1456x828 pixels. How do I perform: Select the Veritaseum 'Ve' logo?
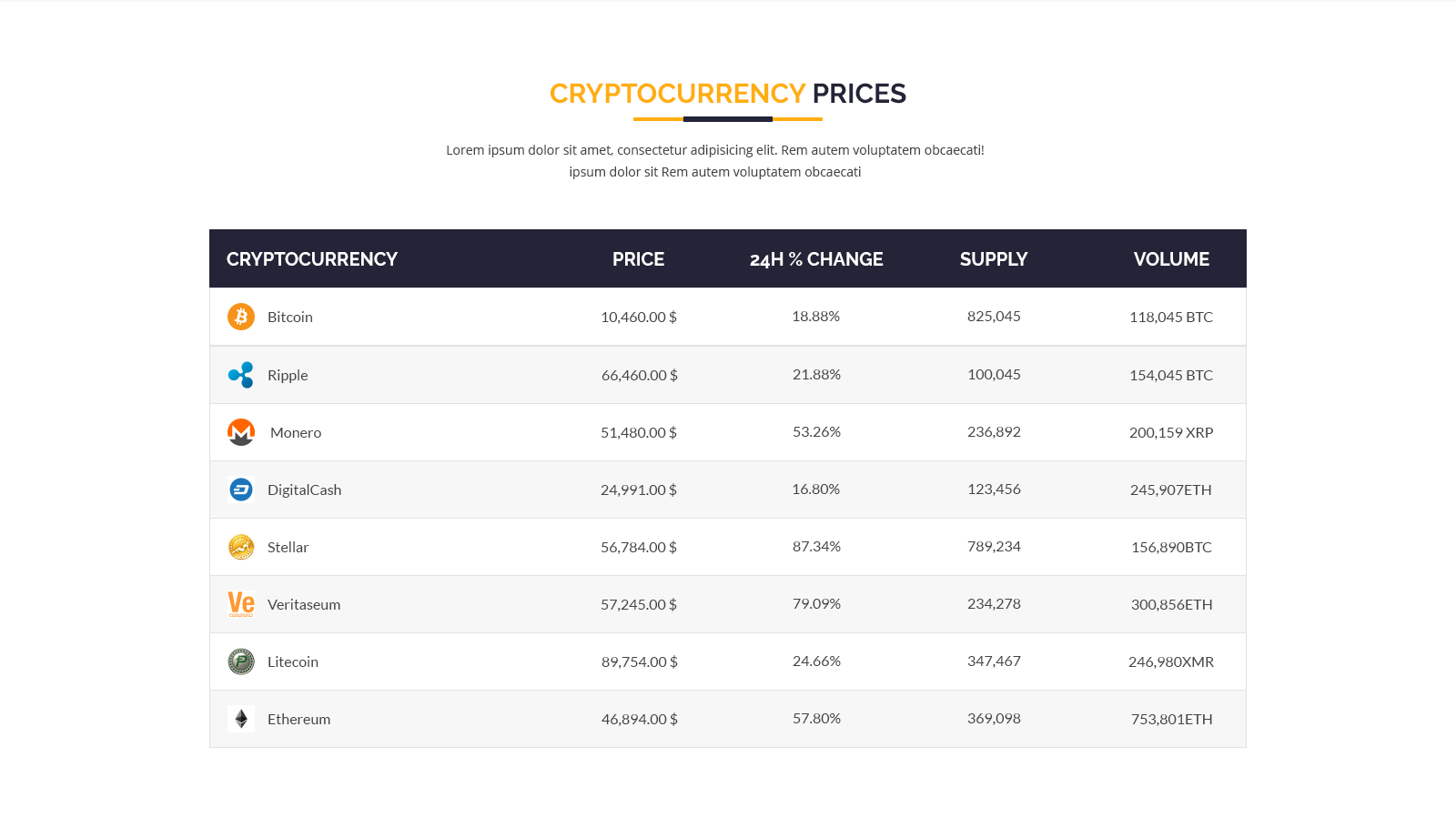240,603
